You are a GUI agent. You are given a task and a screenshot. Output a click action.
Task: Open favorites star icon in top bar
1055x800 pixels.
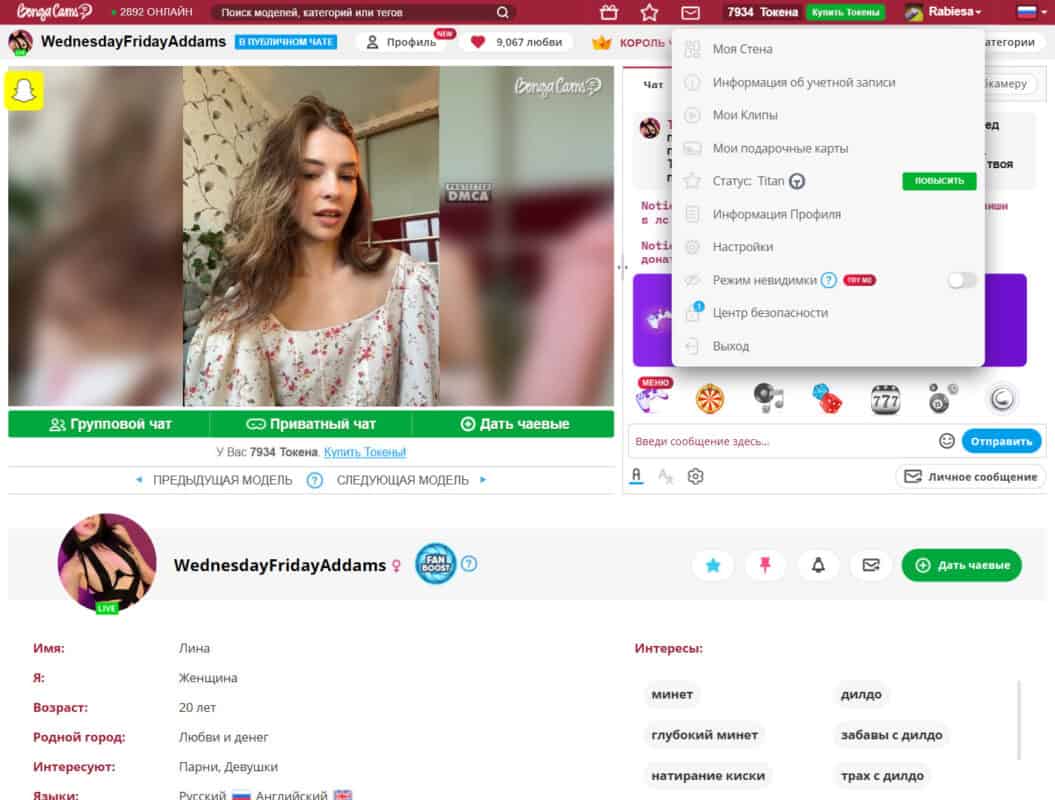pyautogui.click(x=649, y=12)
